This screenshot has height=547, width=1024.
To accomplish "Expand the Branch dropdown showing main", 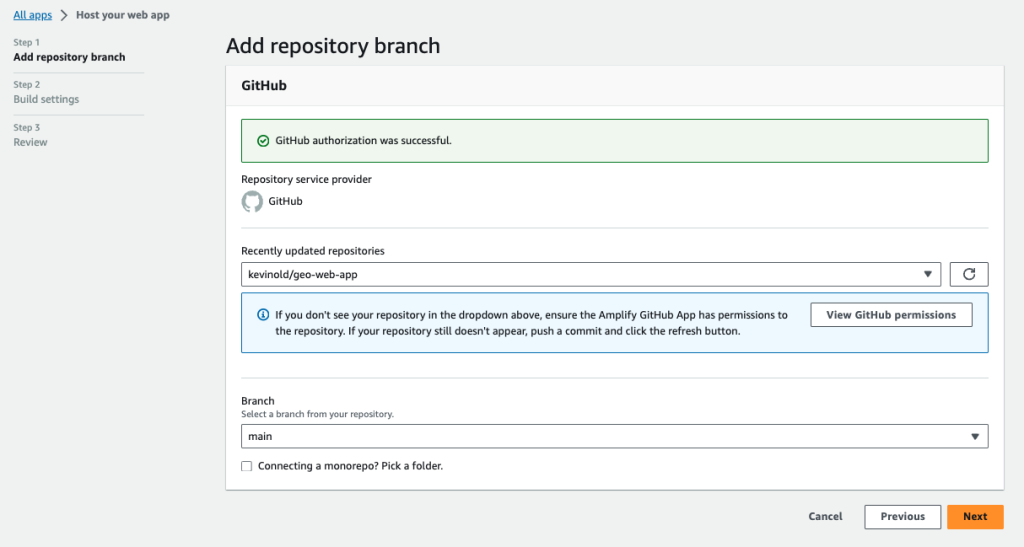I will pyautogui.click(x=615, y=436).
